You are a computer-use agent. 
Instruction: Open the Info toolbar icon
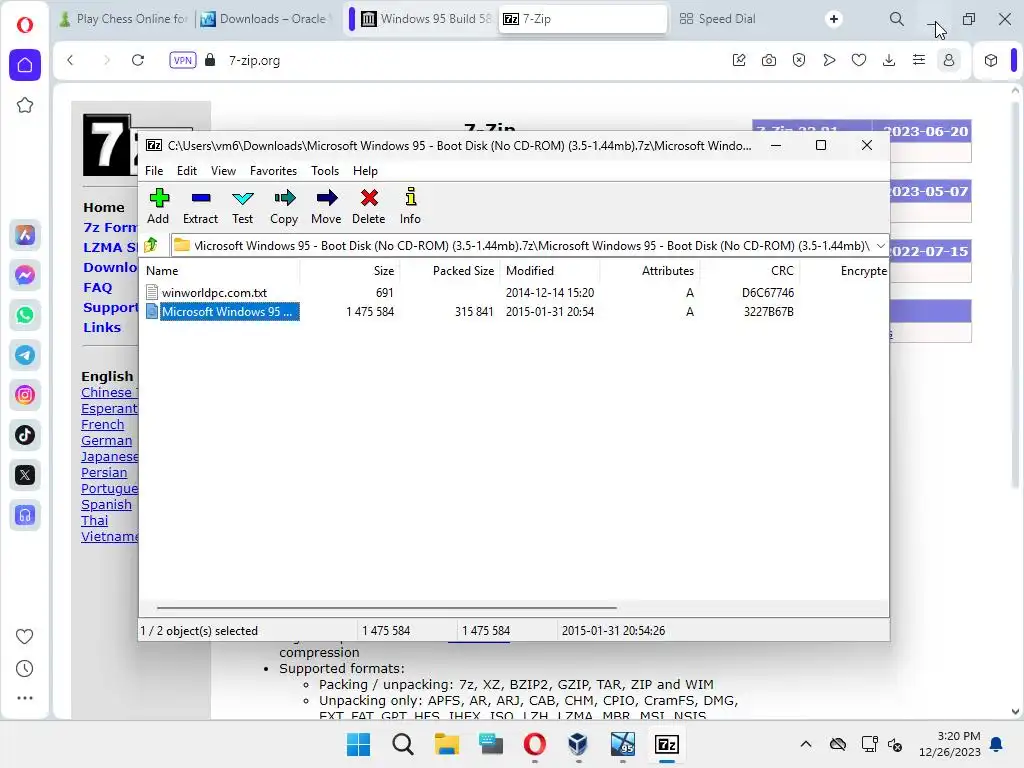pos(410,206)
